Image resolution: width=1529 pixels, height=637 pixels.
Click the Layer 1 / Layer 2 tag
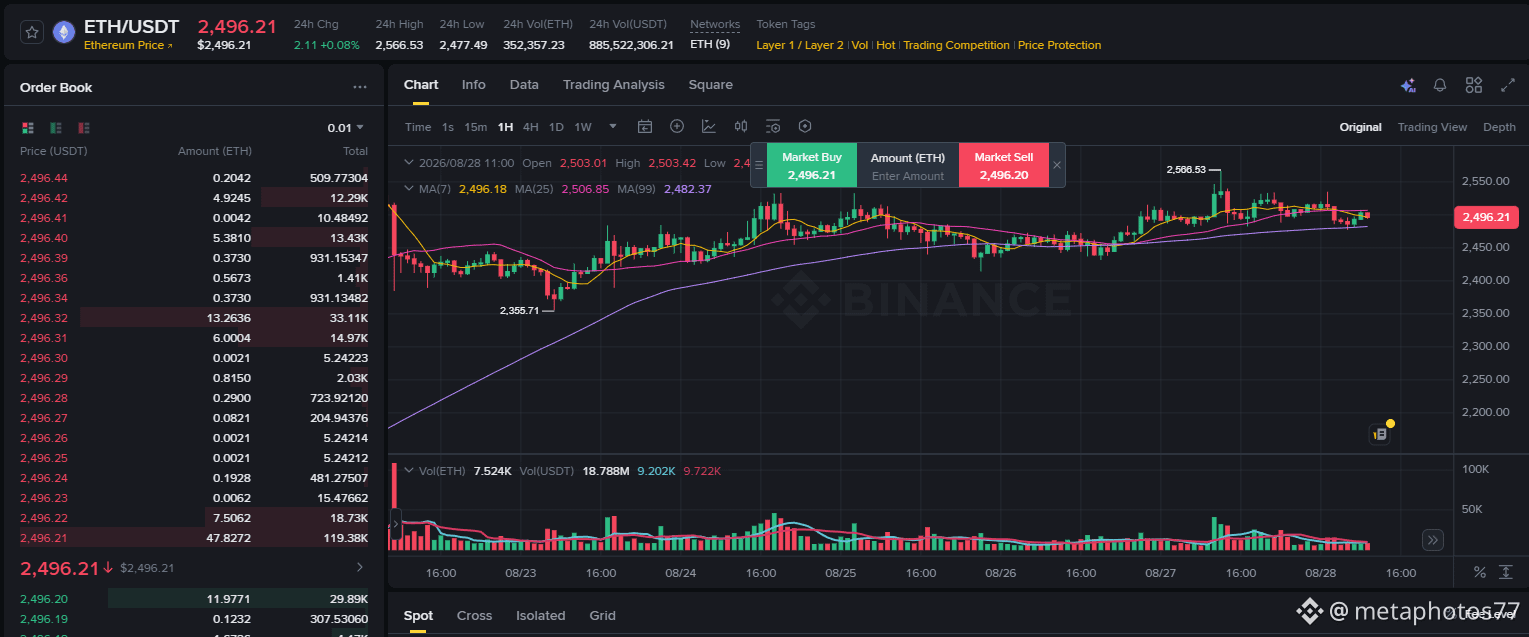click(800, 45)
